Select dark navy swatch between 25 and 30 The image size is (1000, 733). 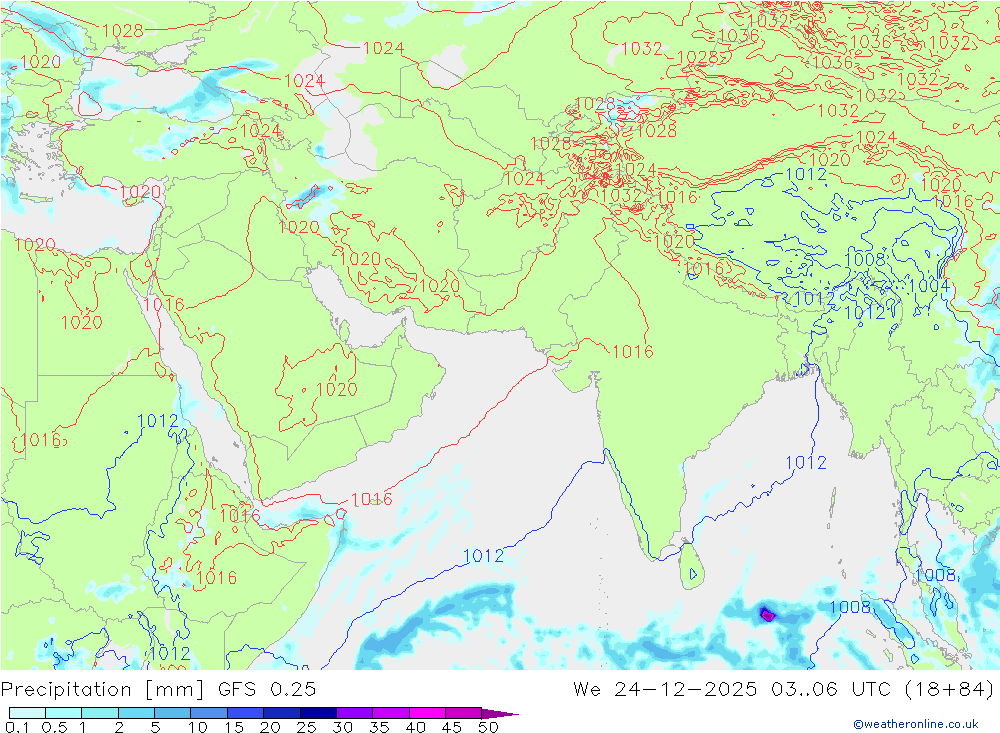click(x=318, y=713)
